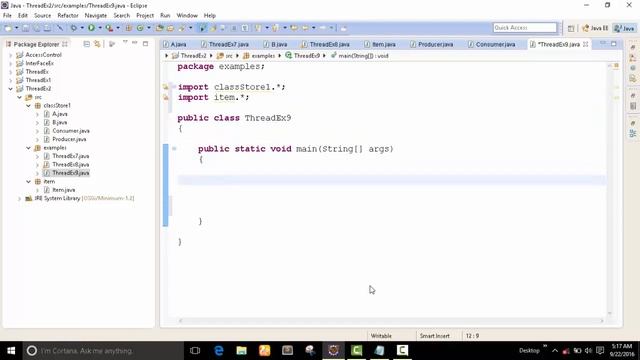This screenshot has height=360, width=640.
Task: Click the New Java Class green icon
Action: (x=140, y=28)
